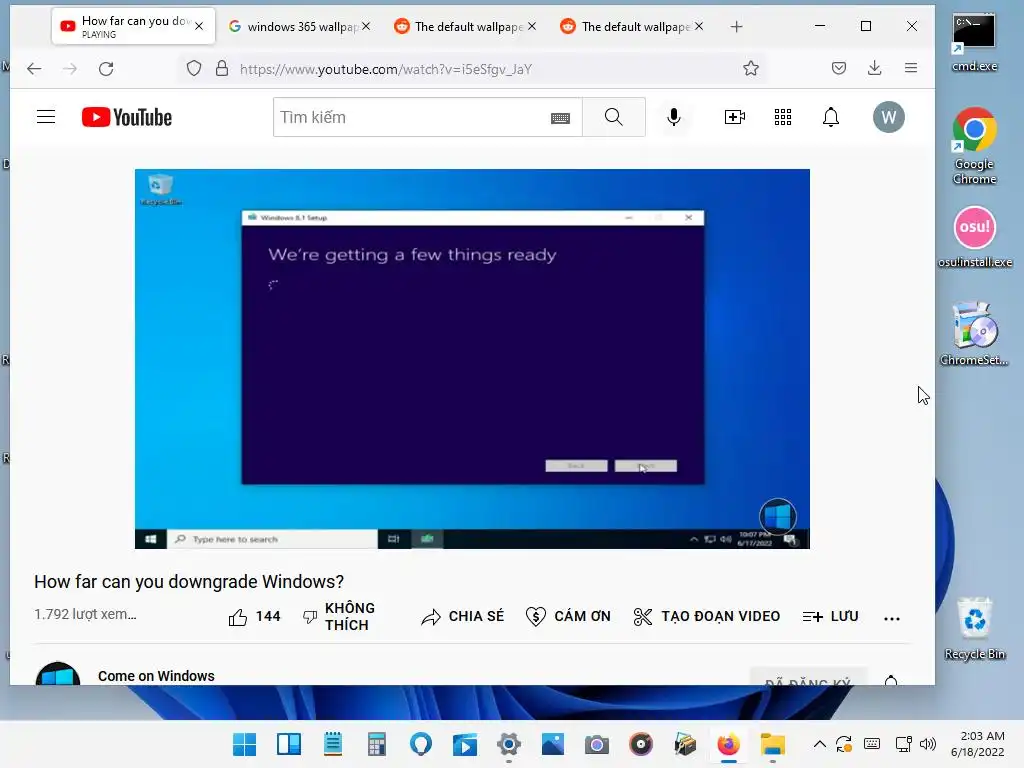Open Firefox tracking protection shield
Viewport: 1024px width, 768px height.
coord(194,69)
